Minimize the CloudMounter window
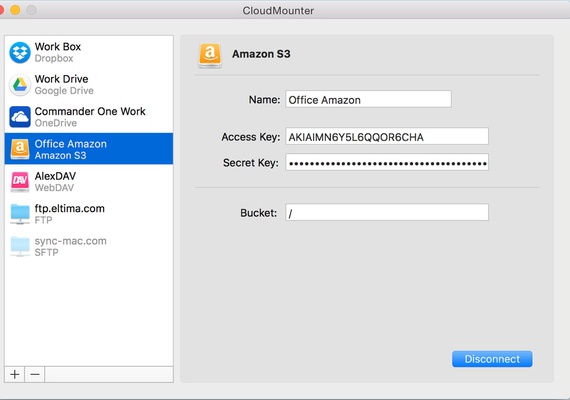 tap(15, 10)
